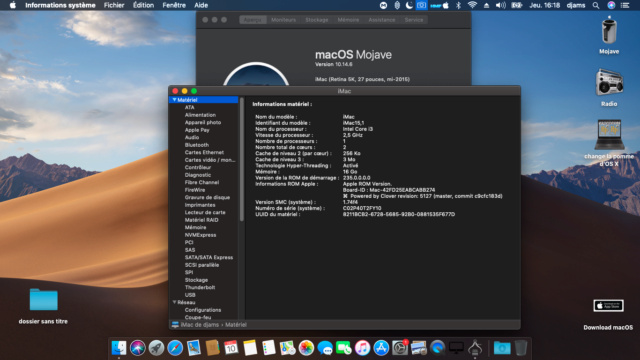Open the blue folder in the dock
The image size is (640, 360).
click(x=502, y=348)
